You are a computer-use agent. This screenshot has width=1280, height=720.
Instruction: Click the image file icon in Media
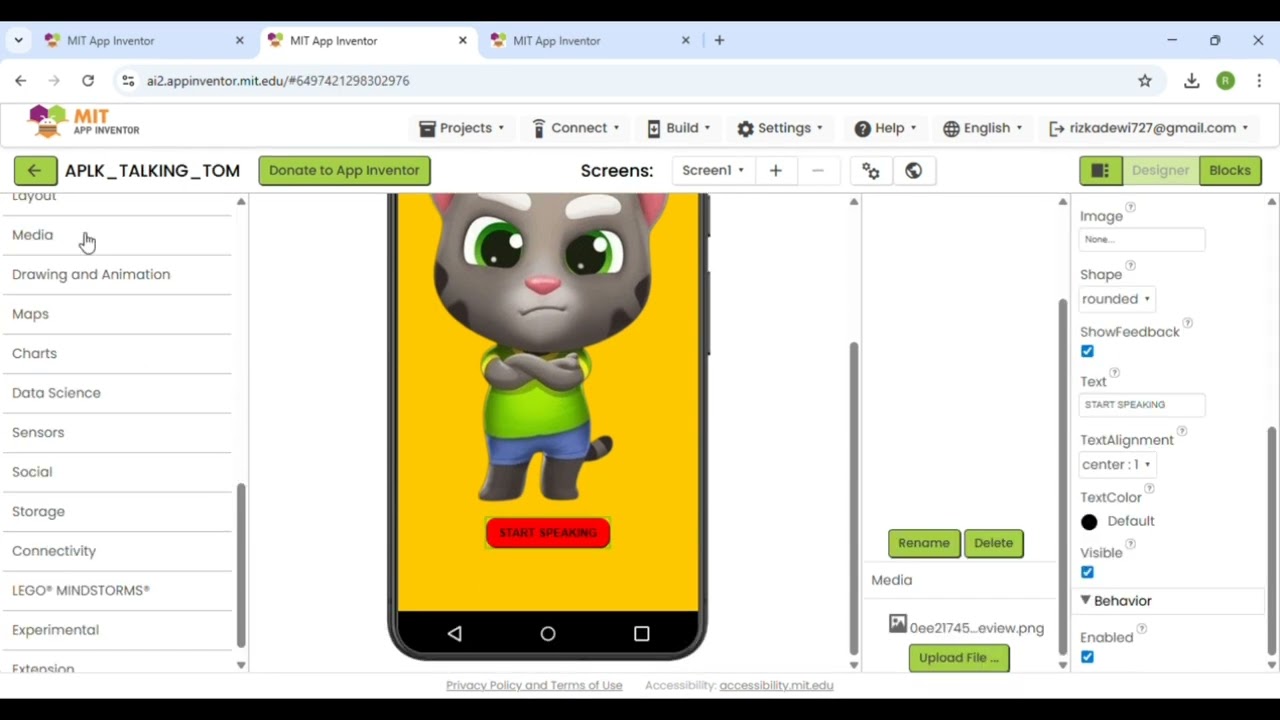point(898,624)
